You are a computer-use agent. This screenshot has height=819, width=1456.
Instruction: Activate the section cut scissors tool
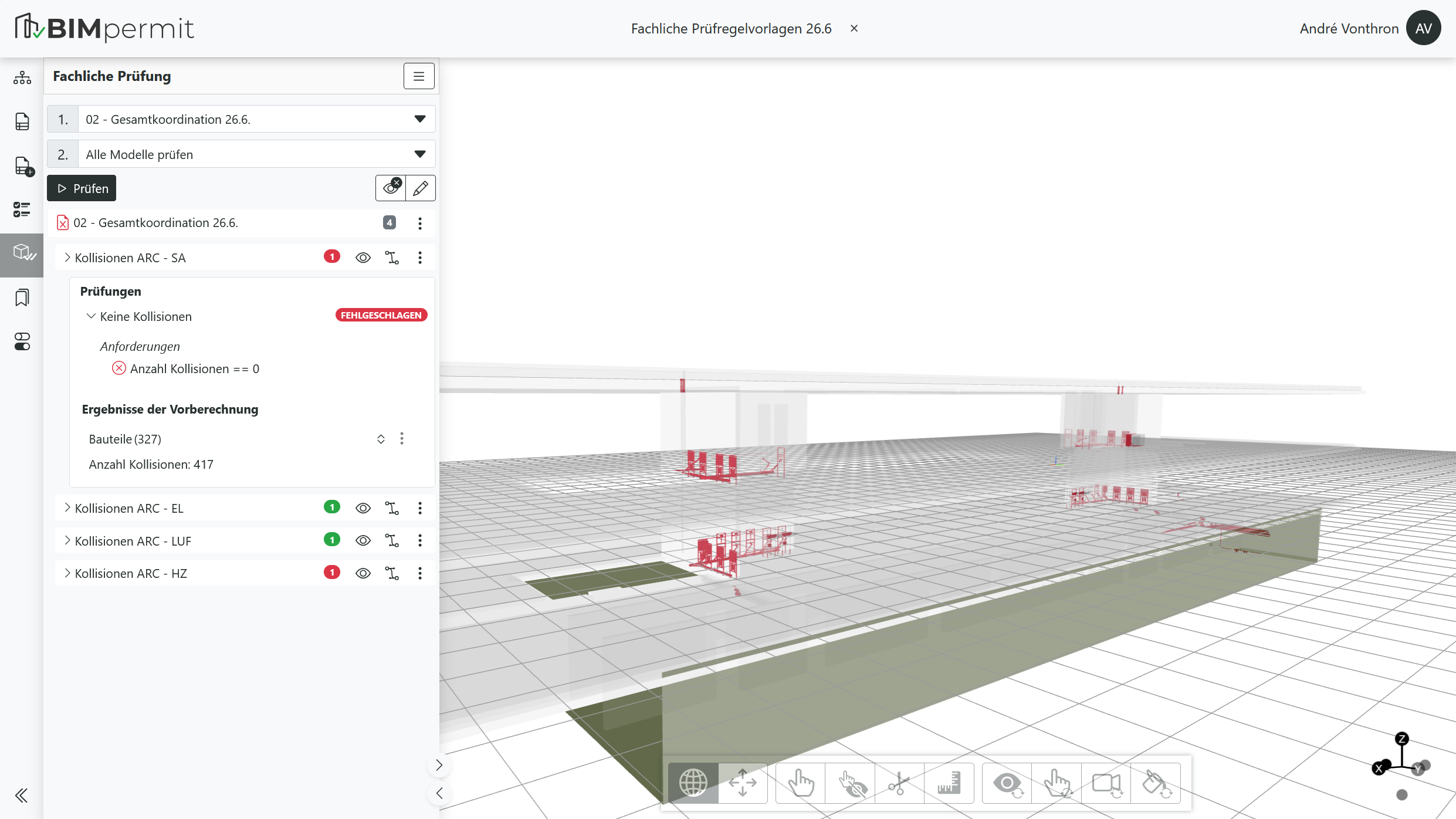coord(899,783)
